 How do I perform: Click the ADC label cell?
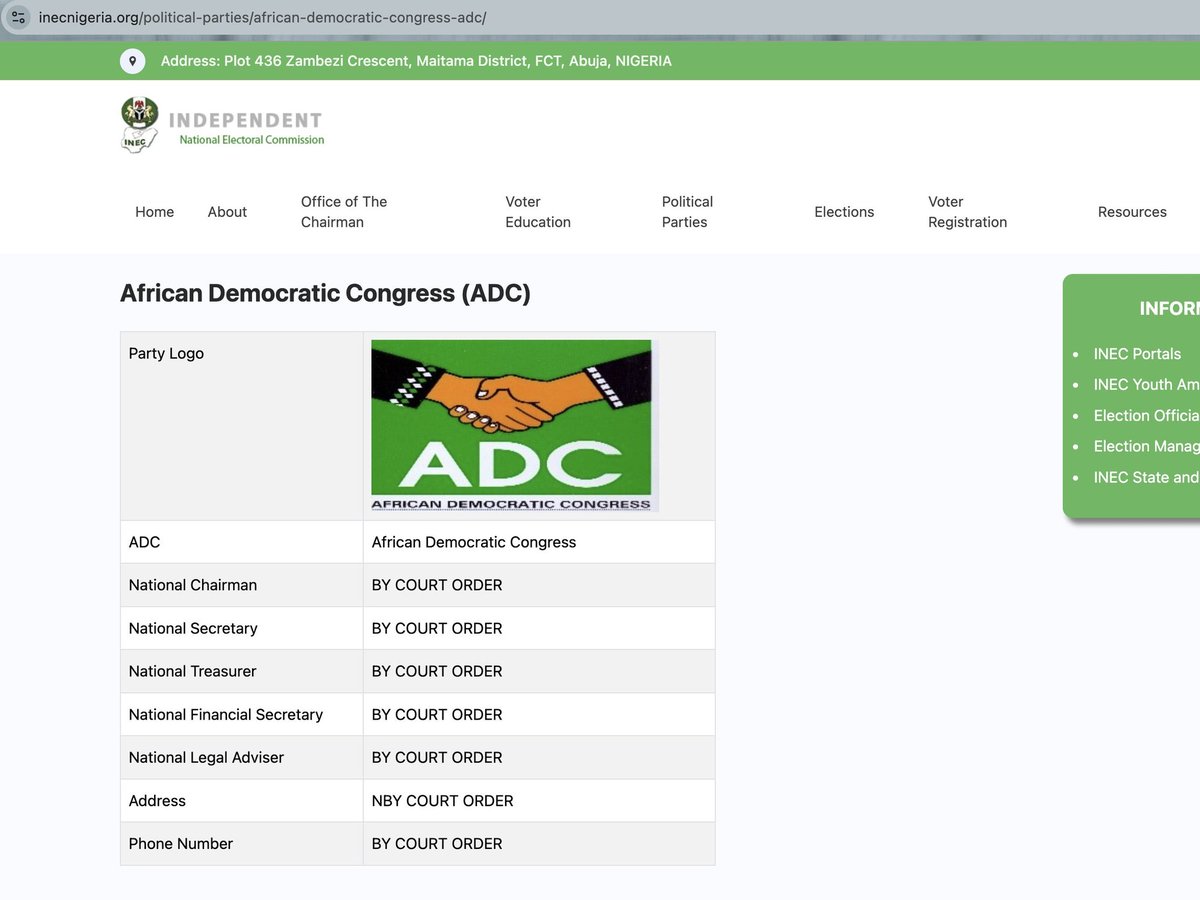point(242,542)
